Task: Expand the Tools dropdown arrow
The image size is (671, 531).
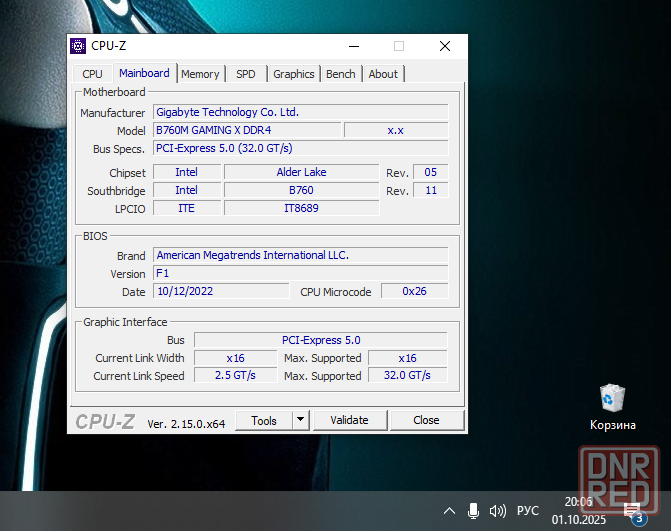Action: [300, 421]
